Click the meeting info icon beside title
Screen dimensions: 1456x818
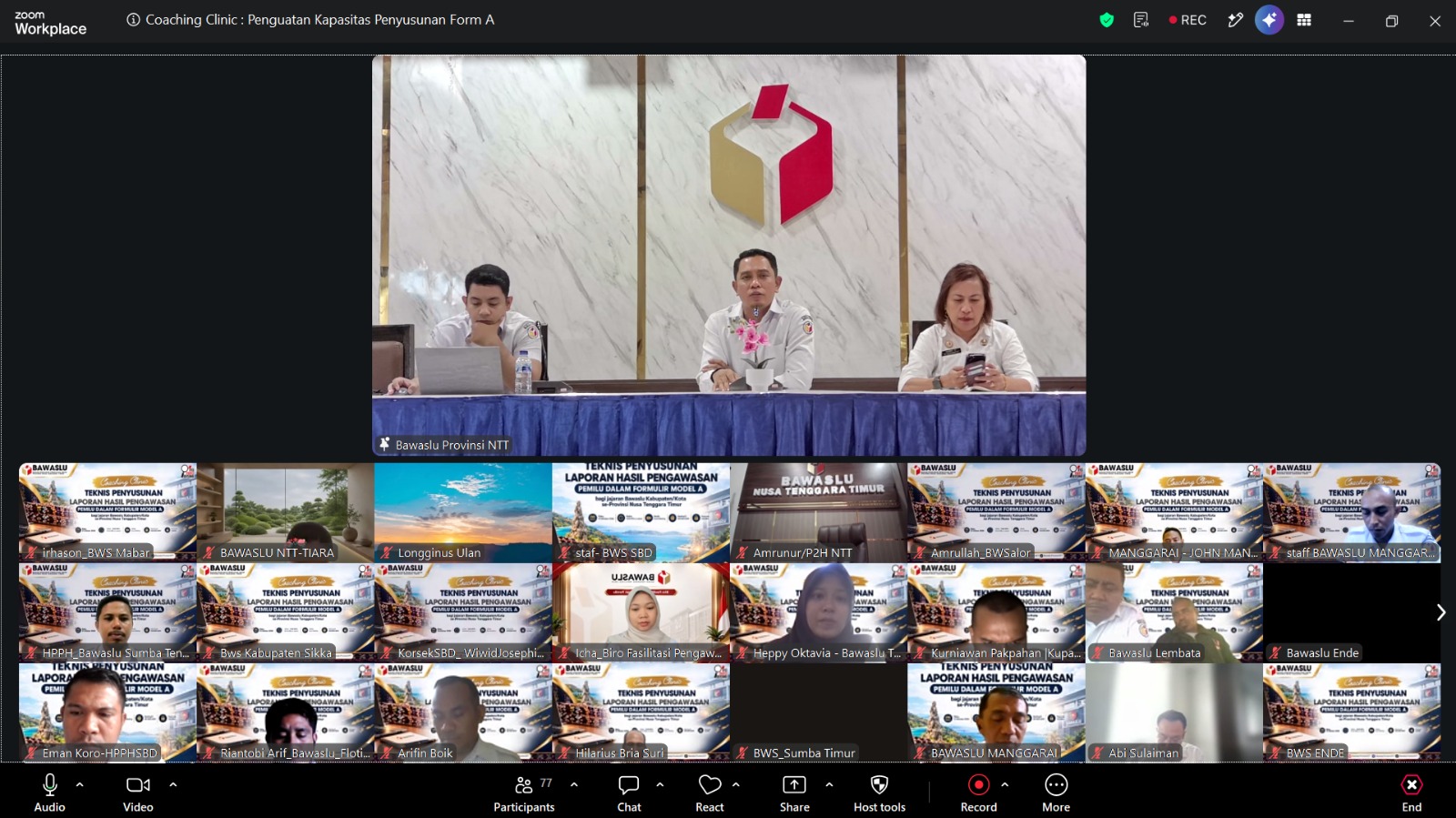tap(133, 20)
